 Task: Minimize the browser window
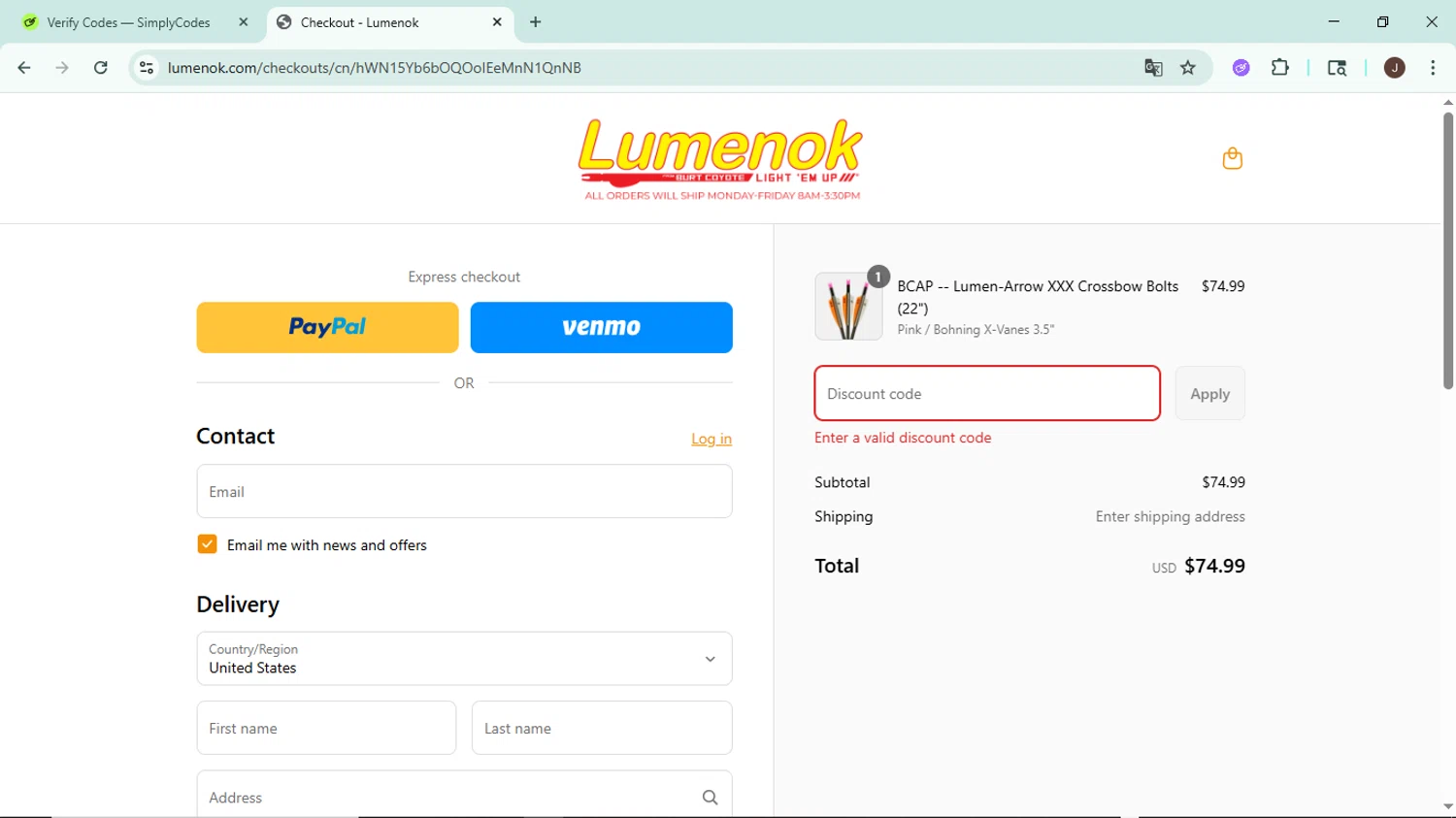tap(1334, 21)
